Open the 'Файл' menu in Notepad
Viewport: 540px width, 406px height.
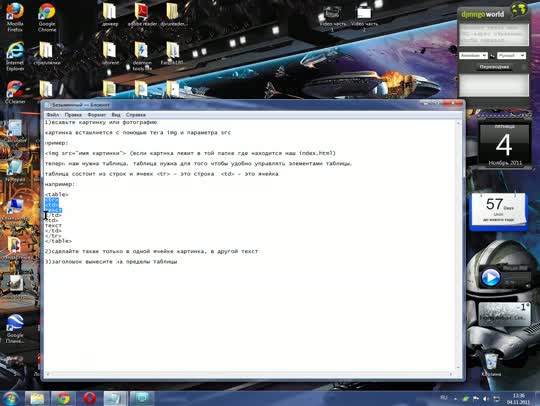(x=53, y=115)
